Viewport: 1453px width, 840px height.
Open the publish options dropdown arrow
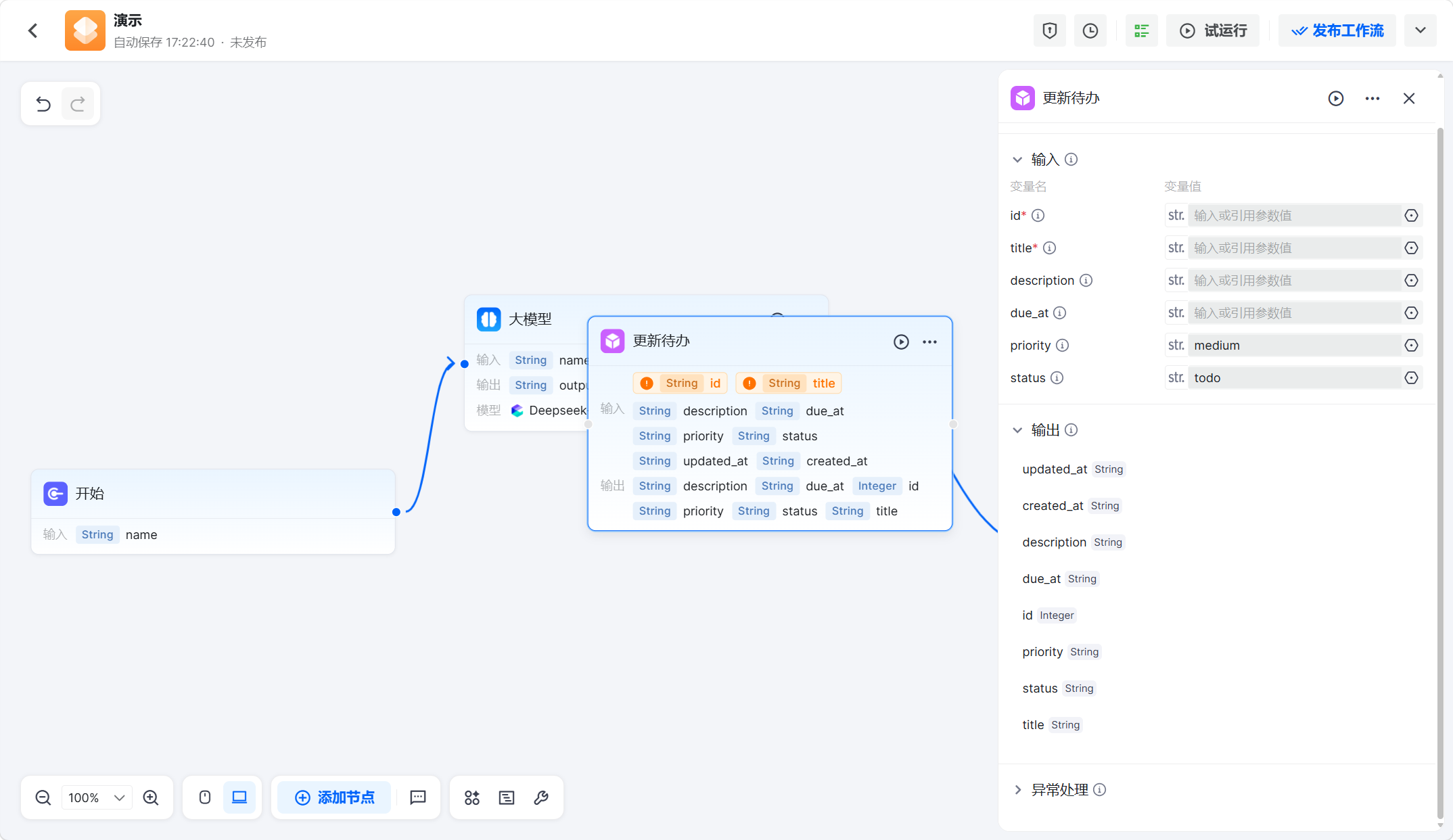point(1421,30)
